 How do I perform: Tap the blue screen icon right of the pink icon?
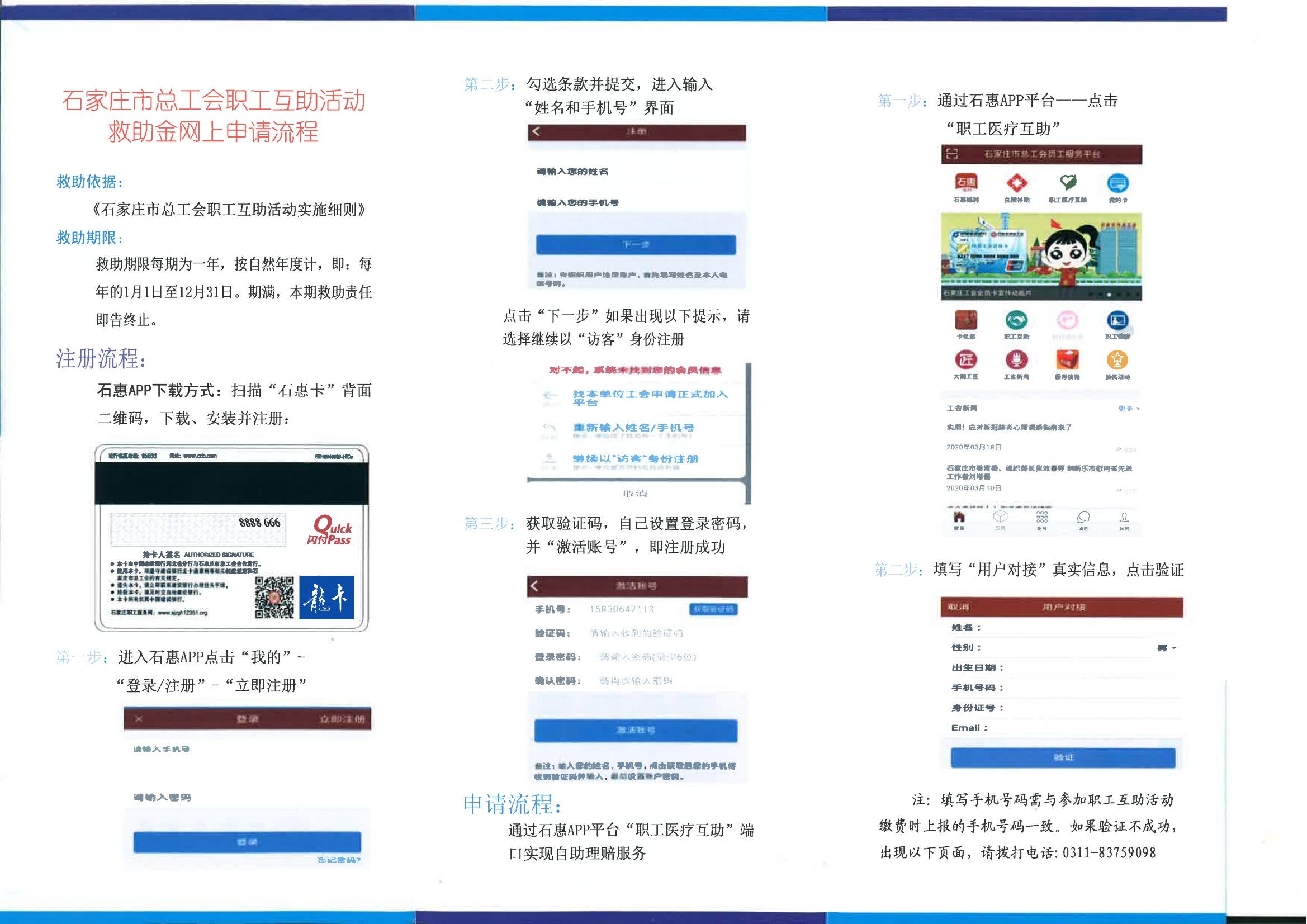tap(1117, 320)
